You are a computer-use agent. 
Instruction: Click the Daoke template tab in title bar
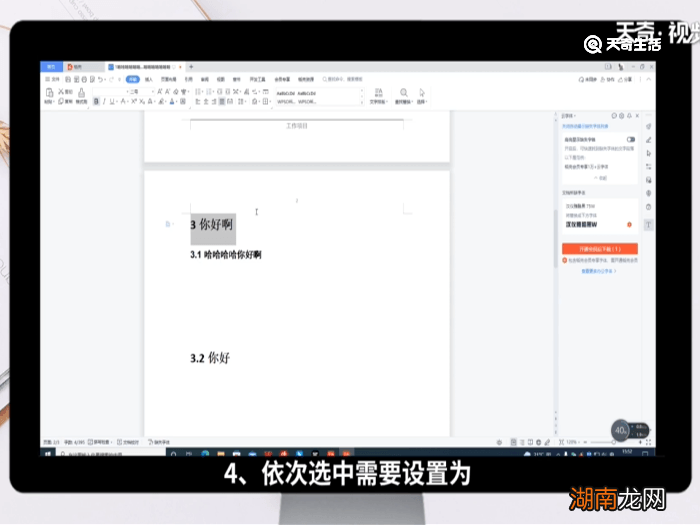(83, 67)
